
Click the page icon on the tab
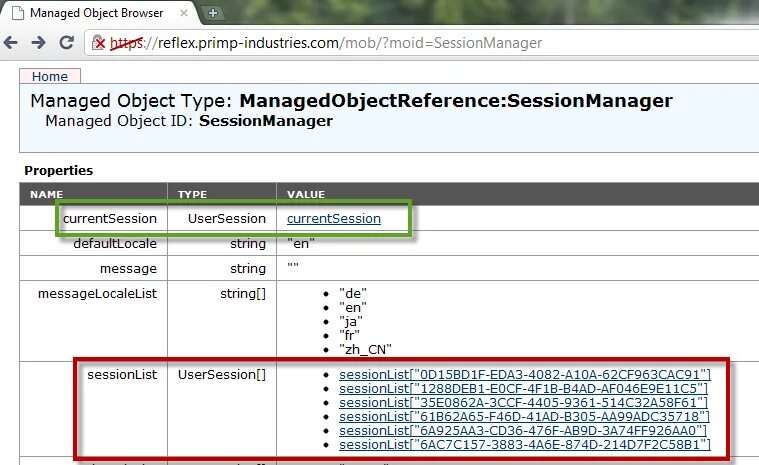[16, 13]
